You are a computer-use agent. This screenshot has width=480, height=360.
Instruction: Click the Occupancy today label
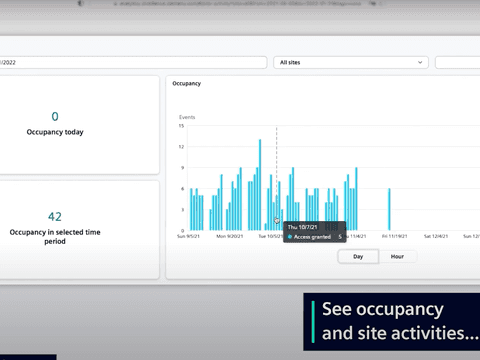click(x=55, y=132)
